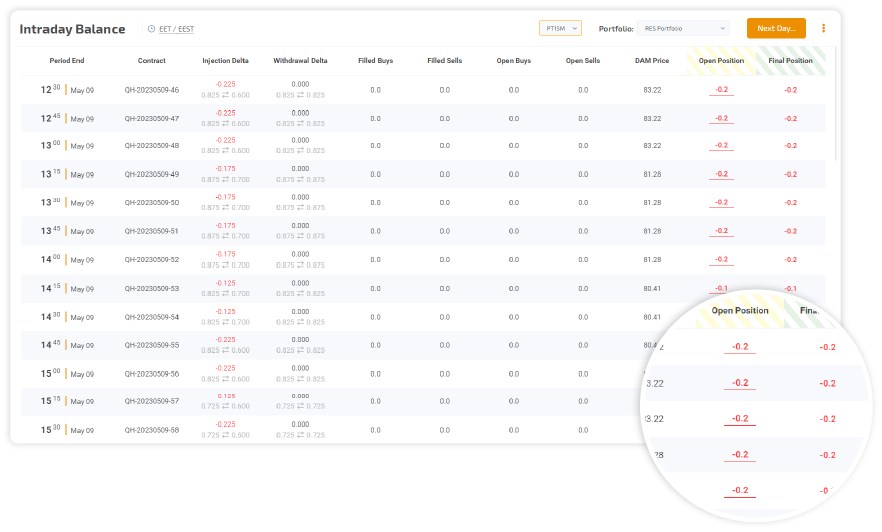The height and width of the screenshot is (532, 882).
Task: Click the table's vertical scrollbar
Action: click(x=836, y=104)
